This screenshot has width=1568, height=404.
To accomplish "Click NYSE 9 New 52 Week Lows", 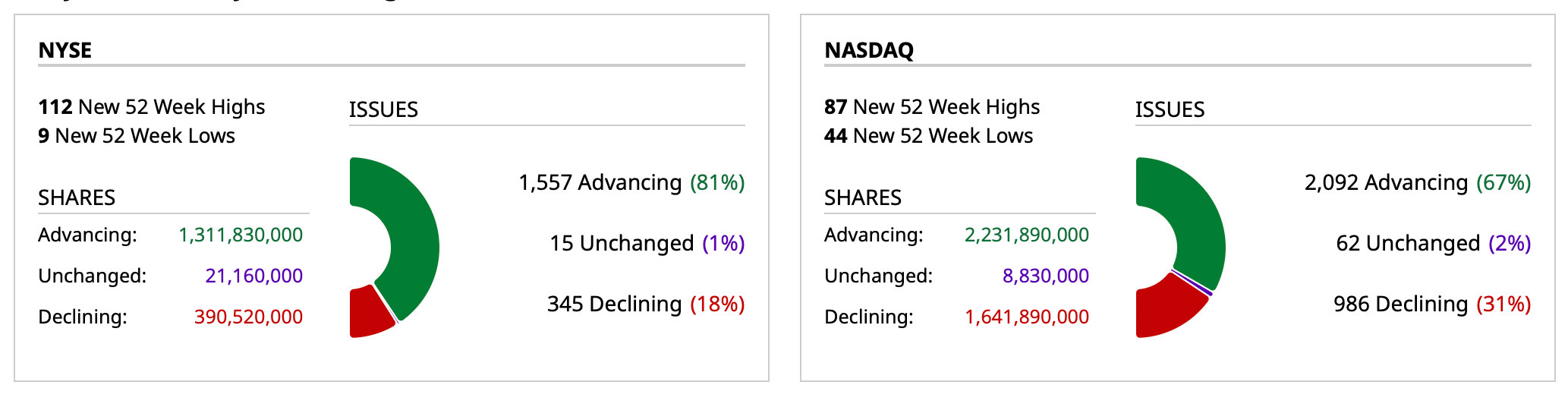I will click(x=137, y=136).
